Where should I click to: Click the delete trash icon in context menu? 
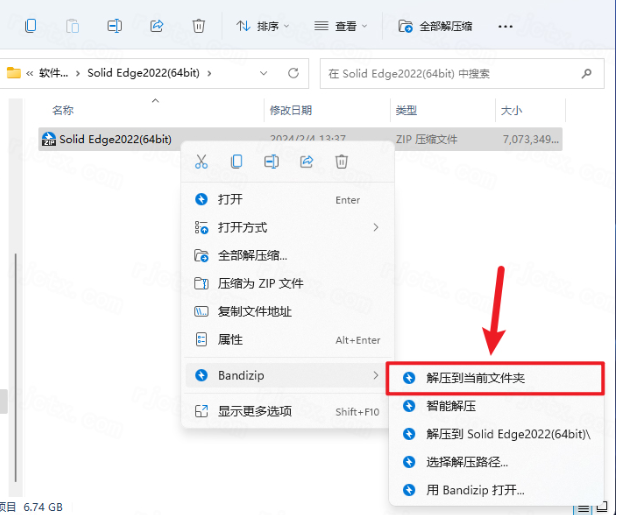pyautogui.click(x=341, y=161)
